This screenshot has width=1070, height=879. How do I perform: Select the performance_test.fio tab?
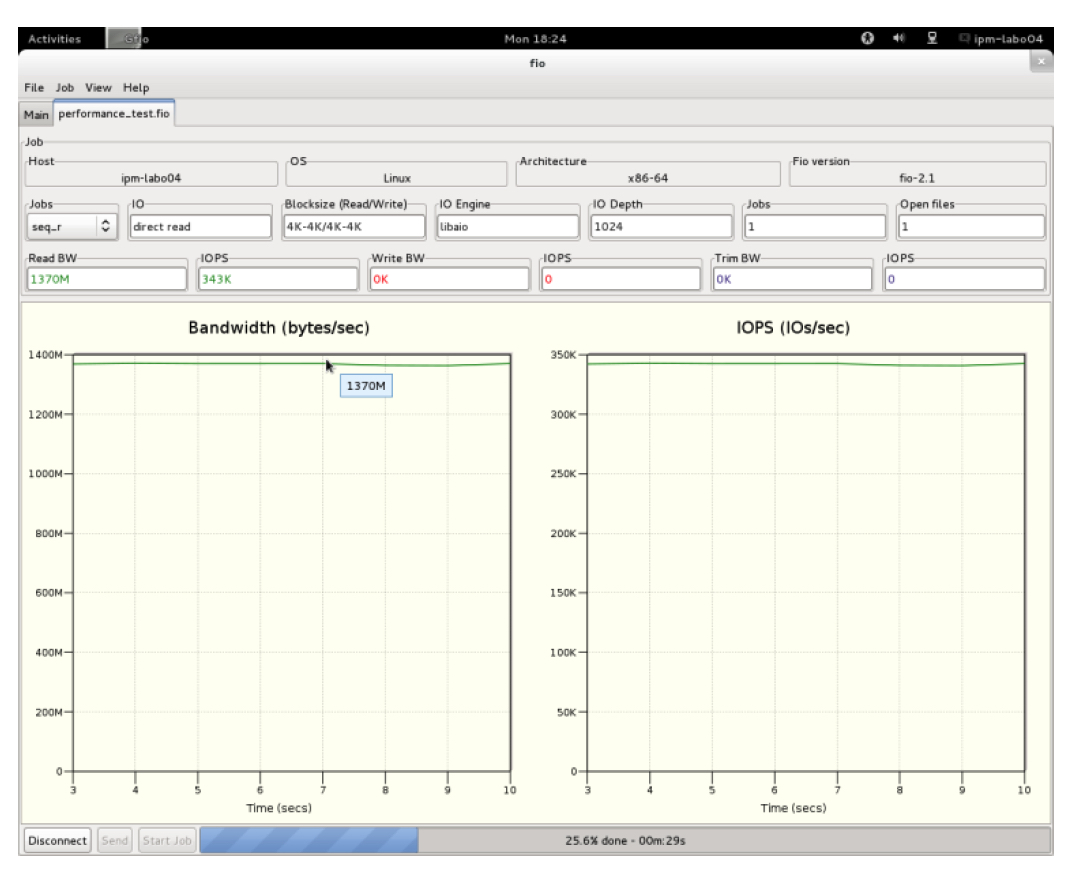(x=114, y=114)
